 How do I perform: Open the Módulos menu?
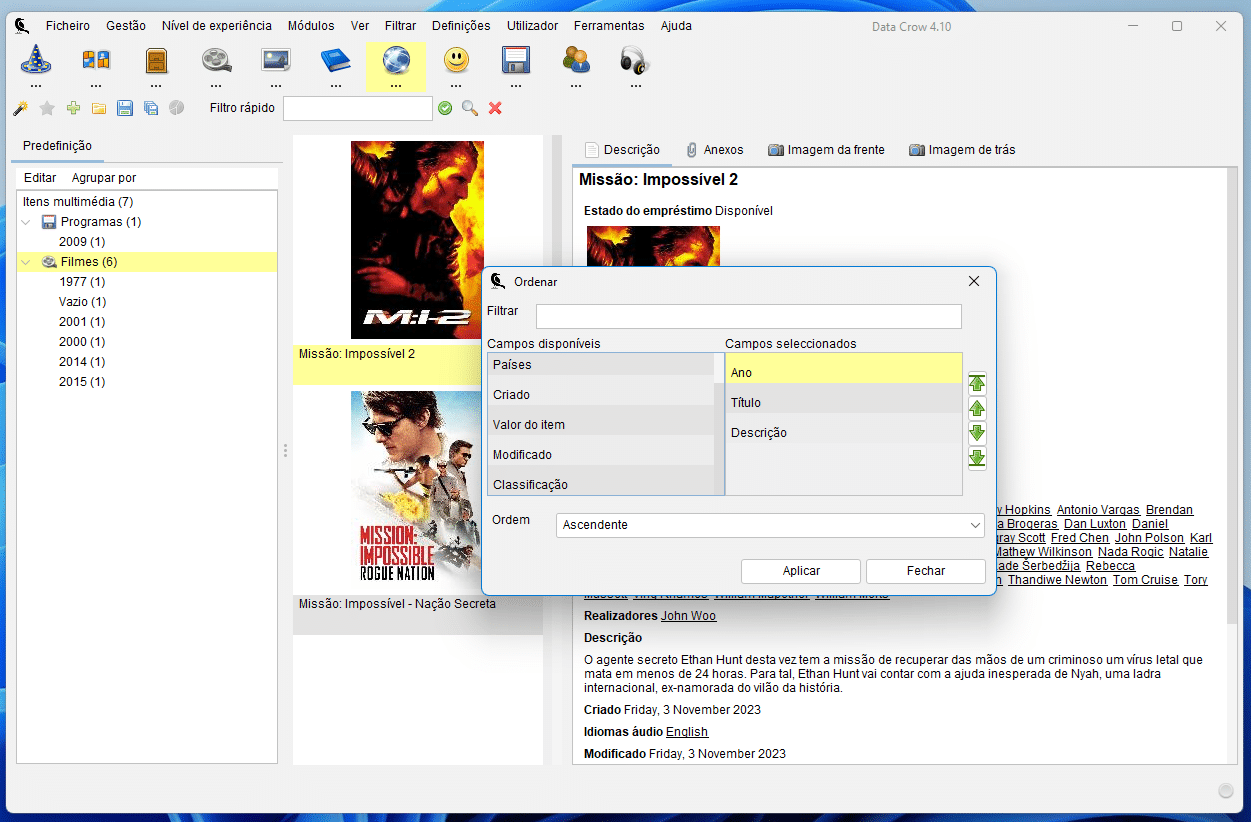[311, 26]
